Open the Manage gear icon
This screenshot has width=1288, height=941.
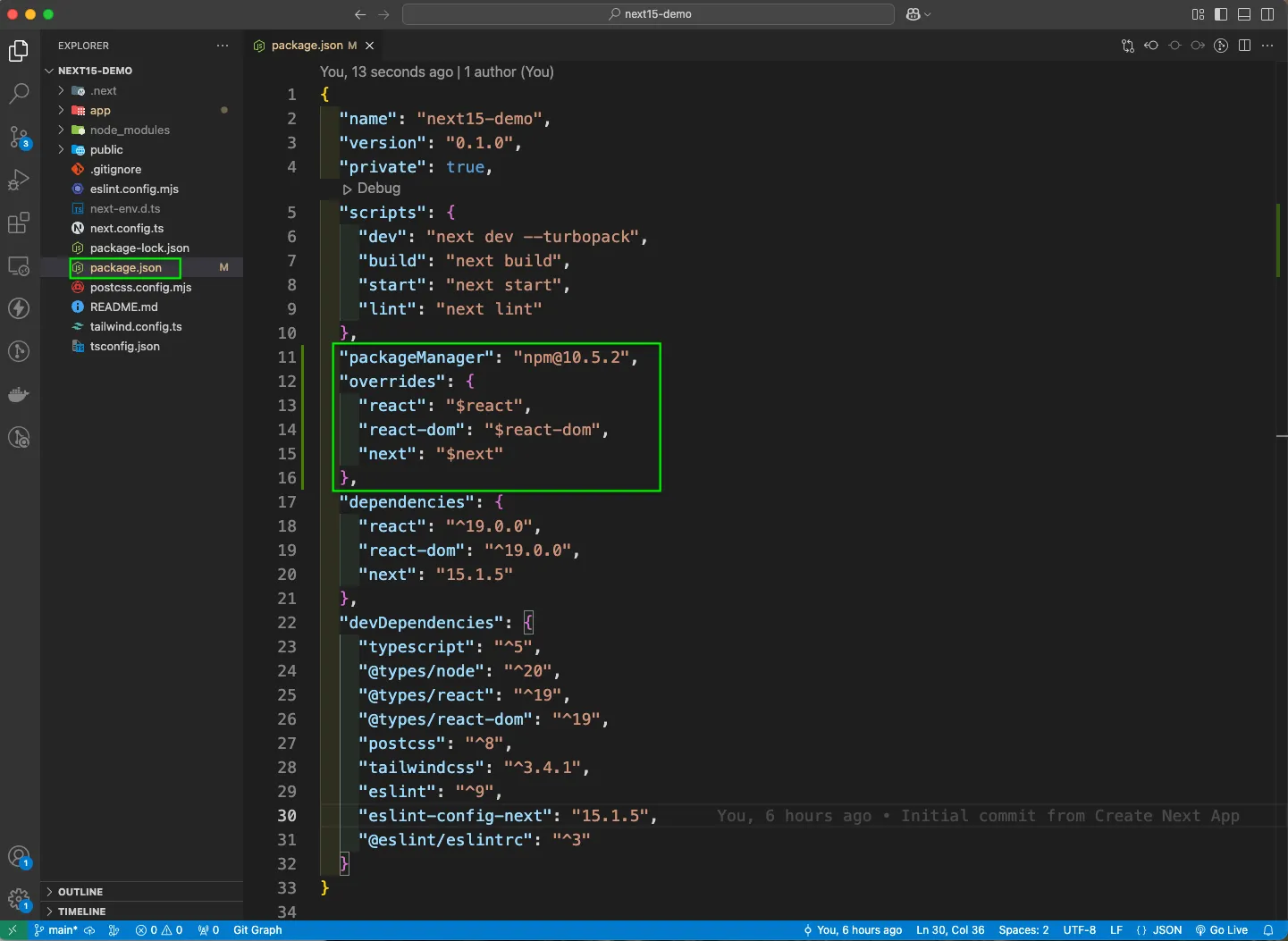(19, 899)
